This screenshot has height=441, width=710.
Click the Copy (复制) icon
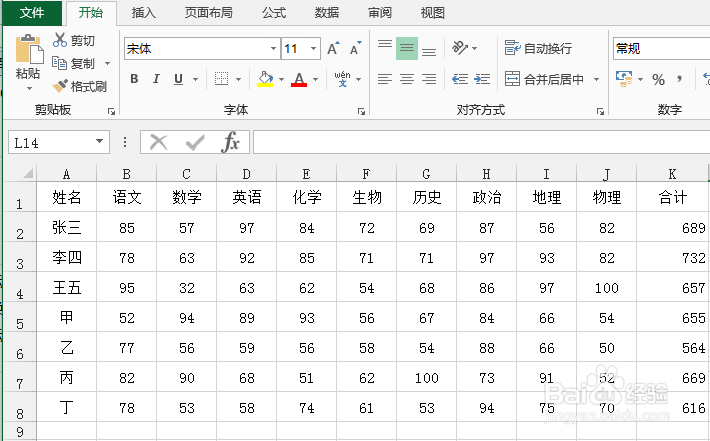[x=59, y=63]
